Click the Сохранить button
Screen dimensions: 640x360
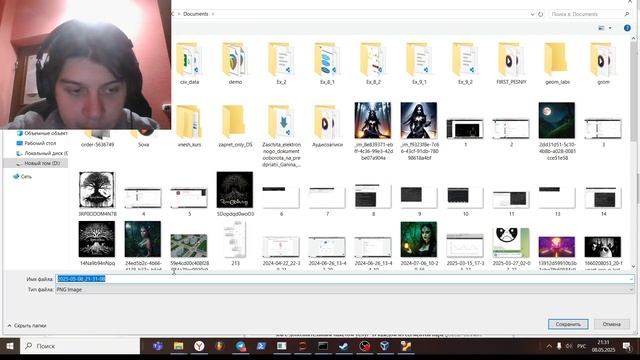pyautogui.click(x=568, y=324)
